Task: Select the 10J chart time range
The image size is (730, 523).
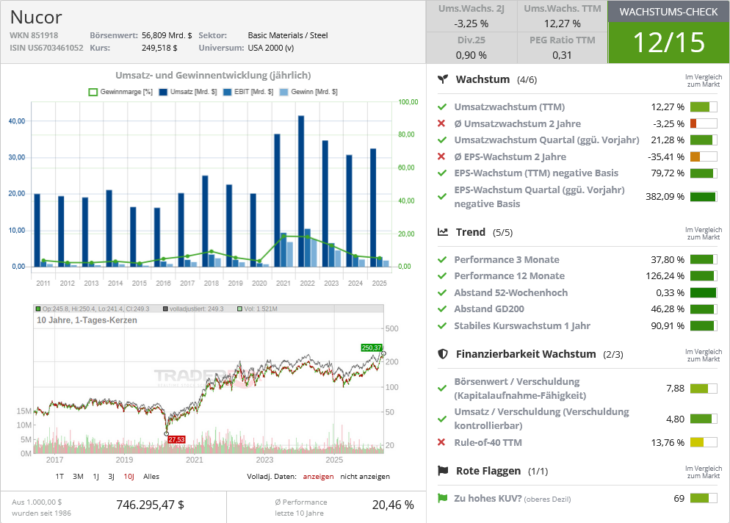Action: click(129, 476)
